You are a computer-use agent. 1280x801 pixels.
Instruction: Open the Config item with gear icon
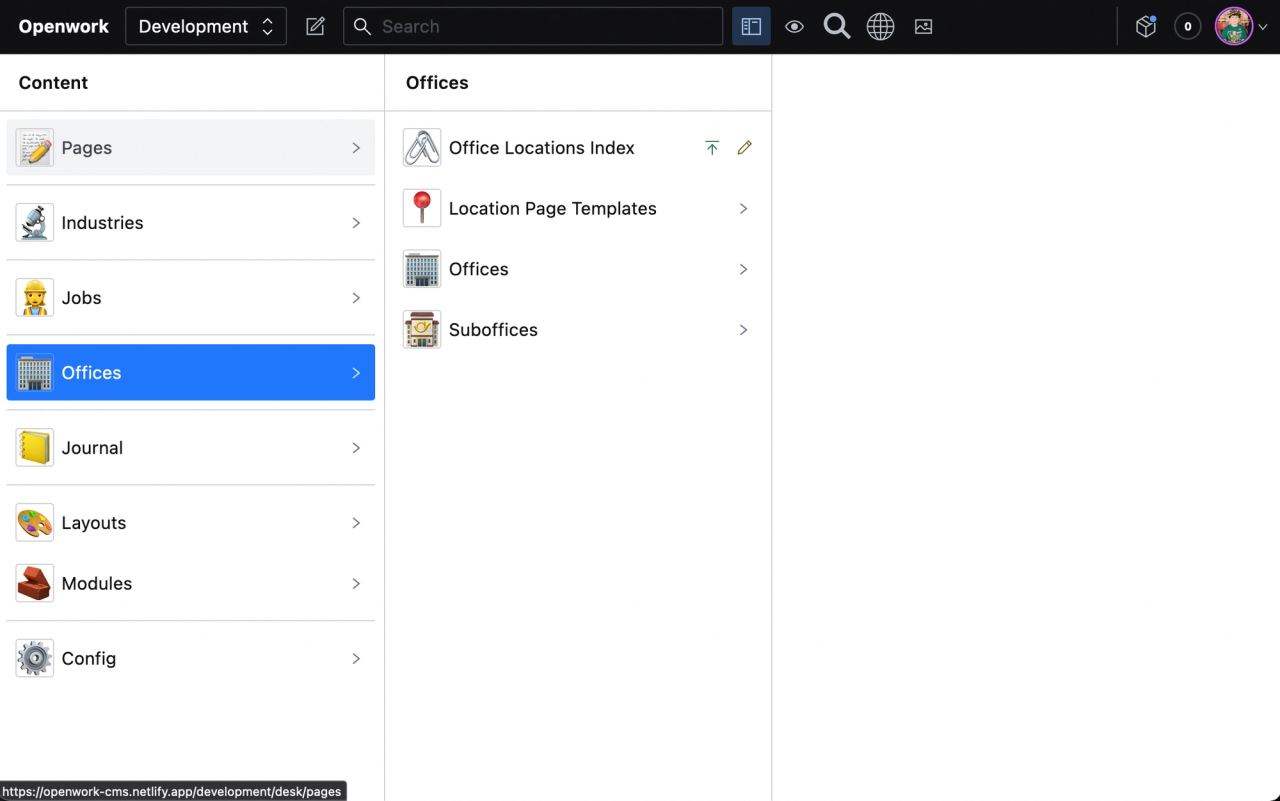point(191,659)
